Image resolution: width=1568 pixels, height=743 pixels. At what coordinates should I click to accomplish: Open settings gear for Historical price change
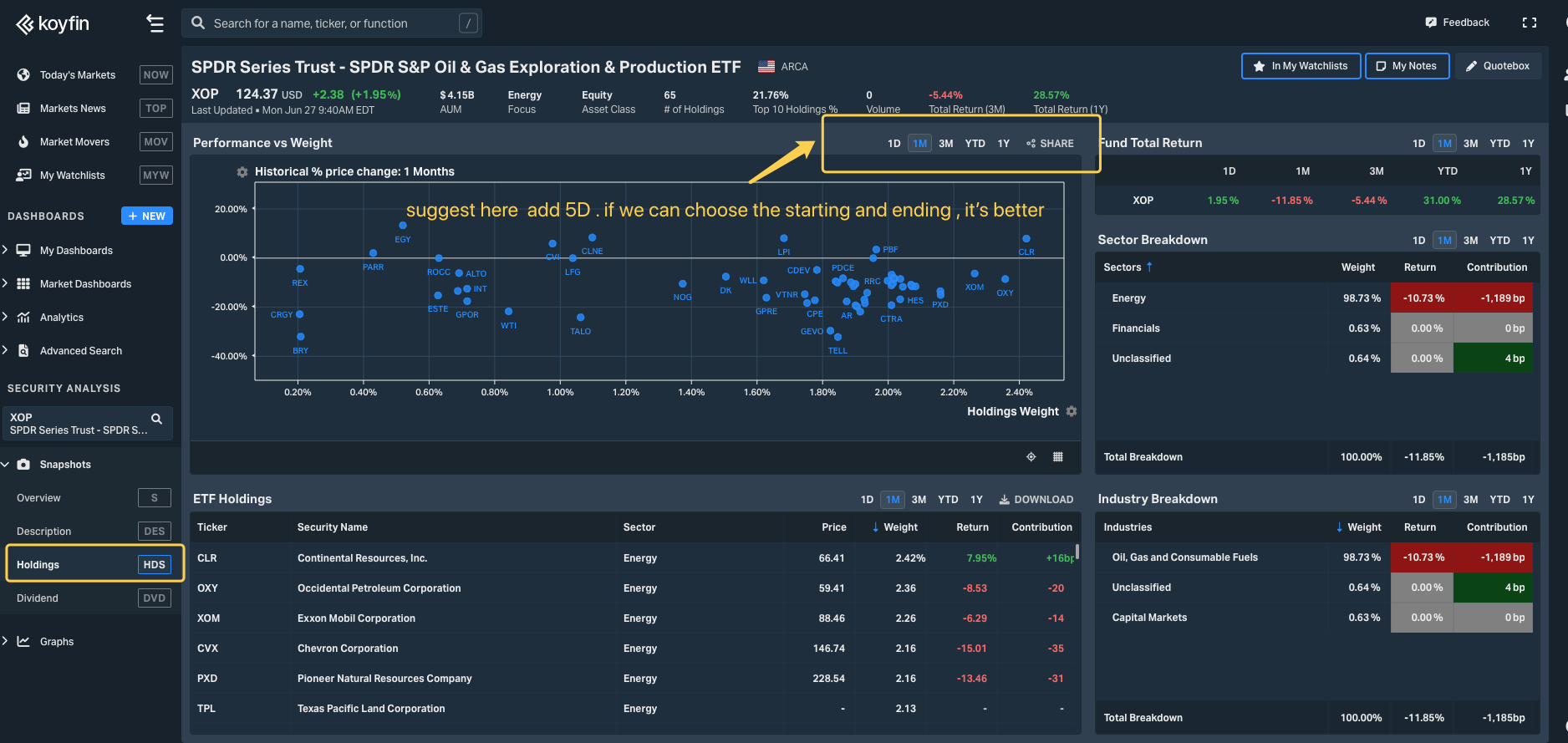point(242,172)
